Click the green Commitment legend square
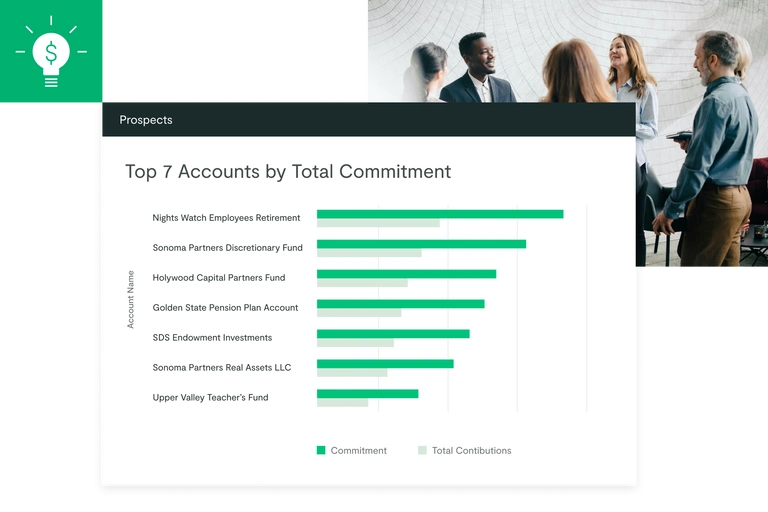This screenshot has width=768, height=512. coord(321,450)
